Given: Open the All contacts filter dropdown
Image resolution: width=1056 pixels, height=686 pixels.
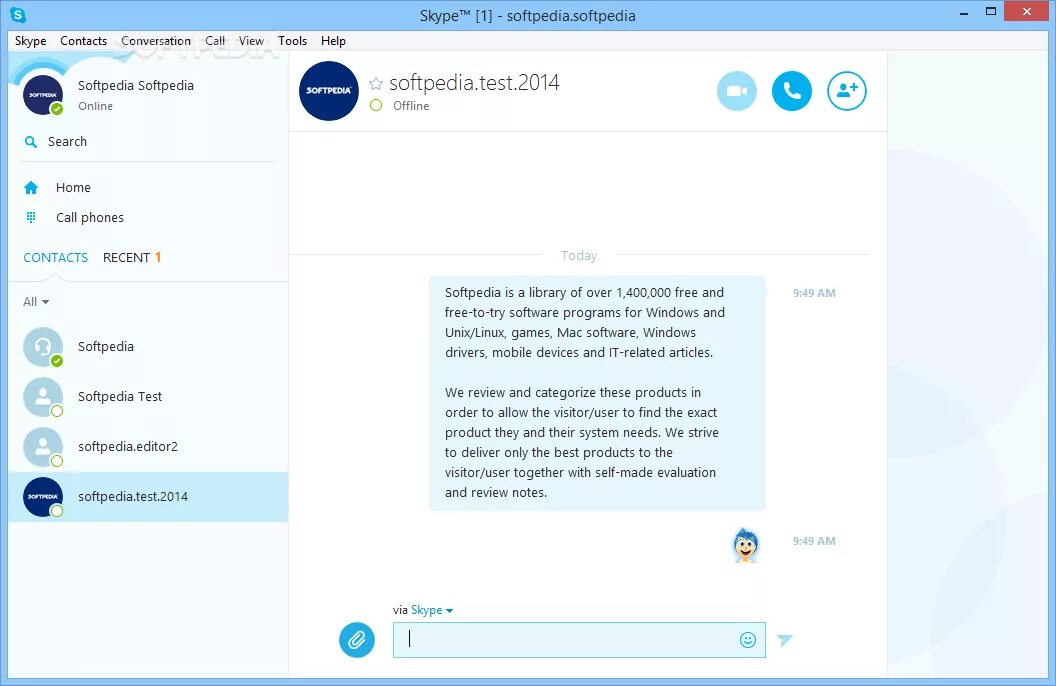Looking at the screenshot, I should (x=36, y=302).
